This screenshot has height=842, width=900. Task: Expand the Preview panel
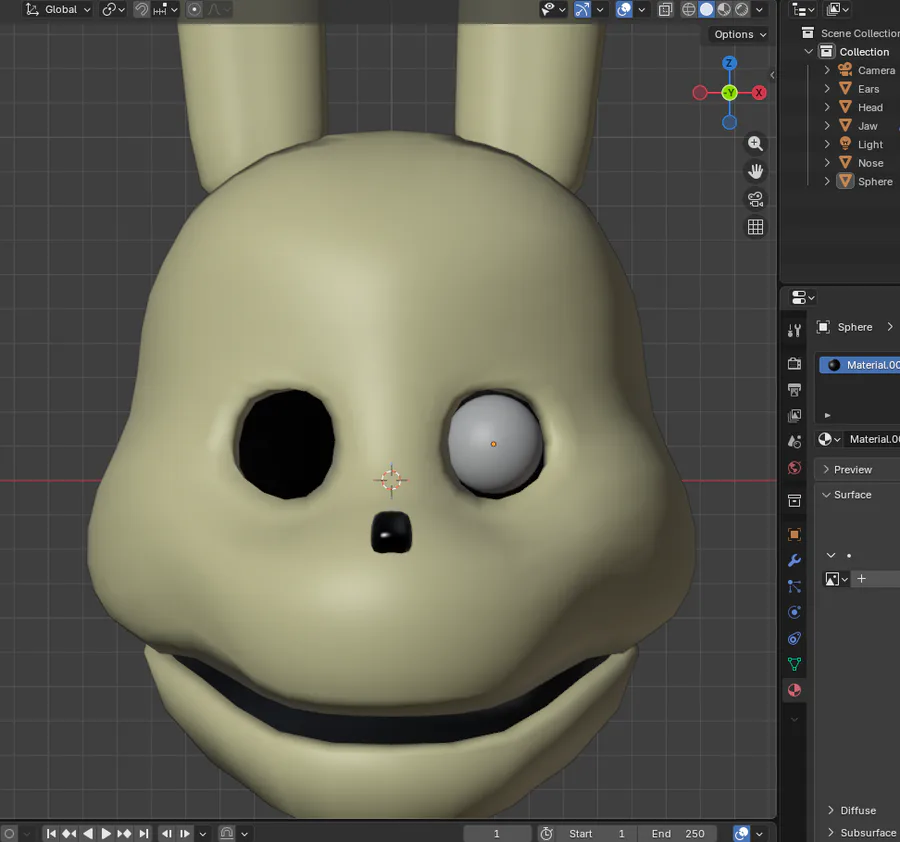[x=852, y=469]
